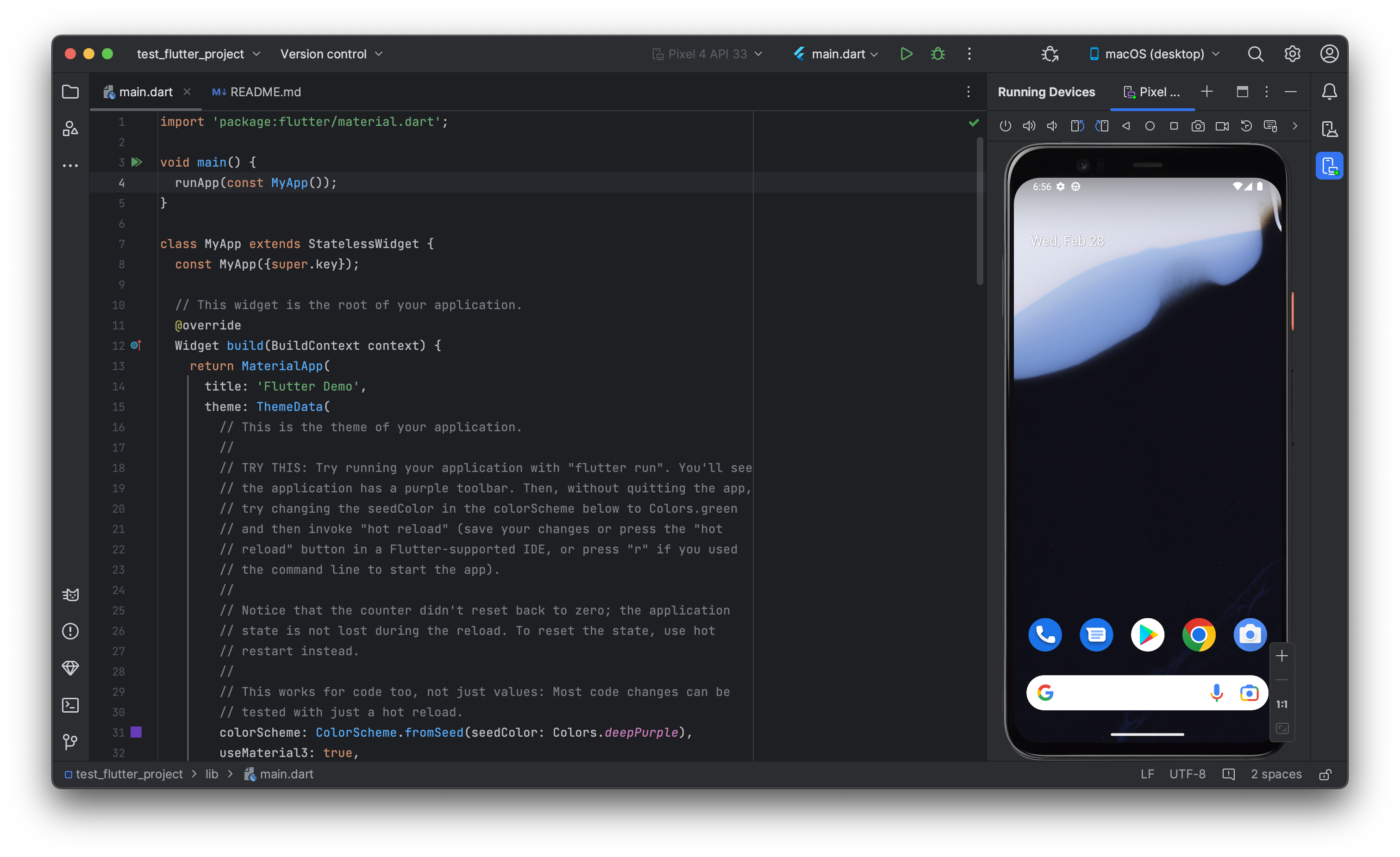Toggle the Project folder tool window
The height and width of the screenshot is (857, 1400).
click(x=70, y=92)
